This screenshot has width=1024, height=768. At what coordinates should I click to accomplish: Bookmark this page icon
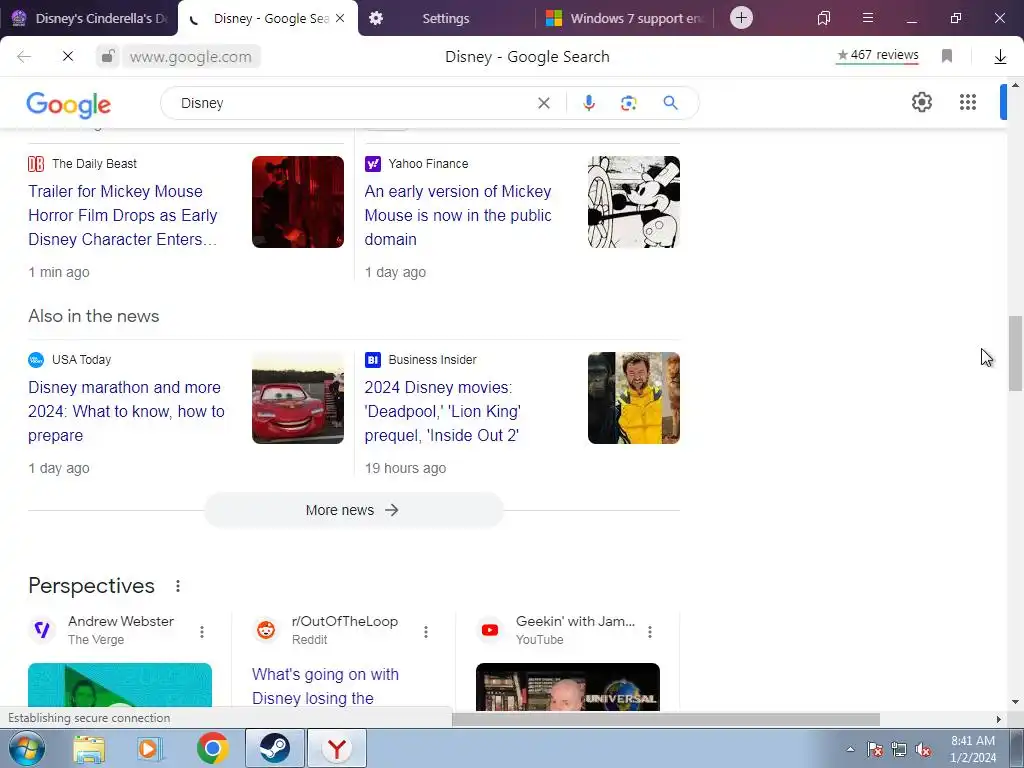click(947, 56)
